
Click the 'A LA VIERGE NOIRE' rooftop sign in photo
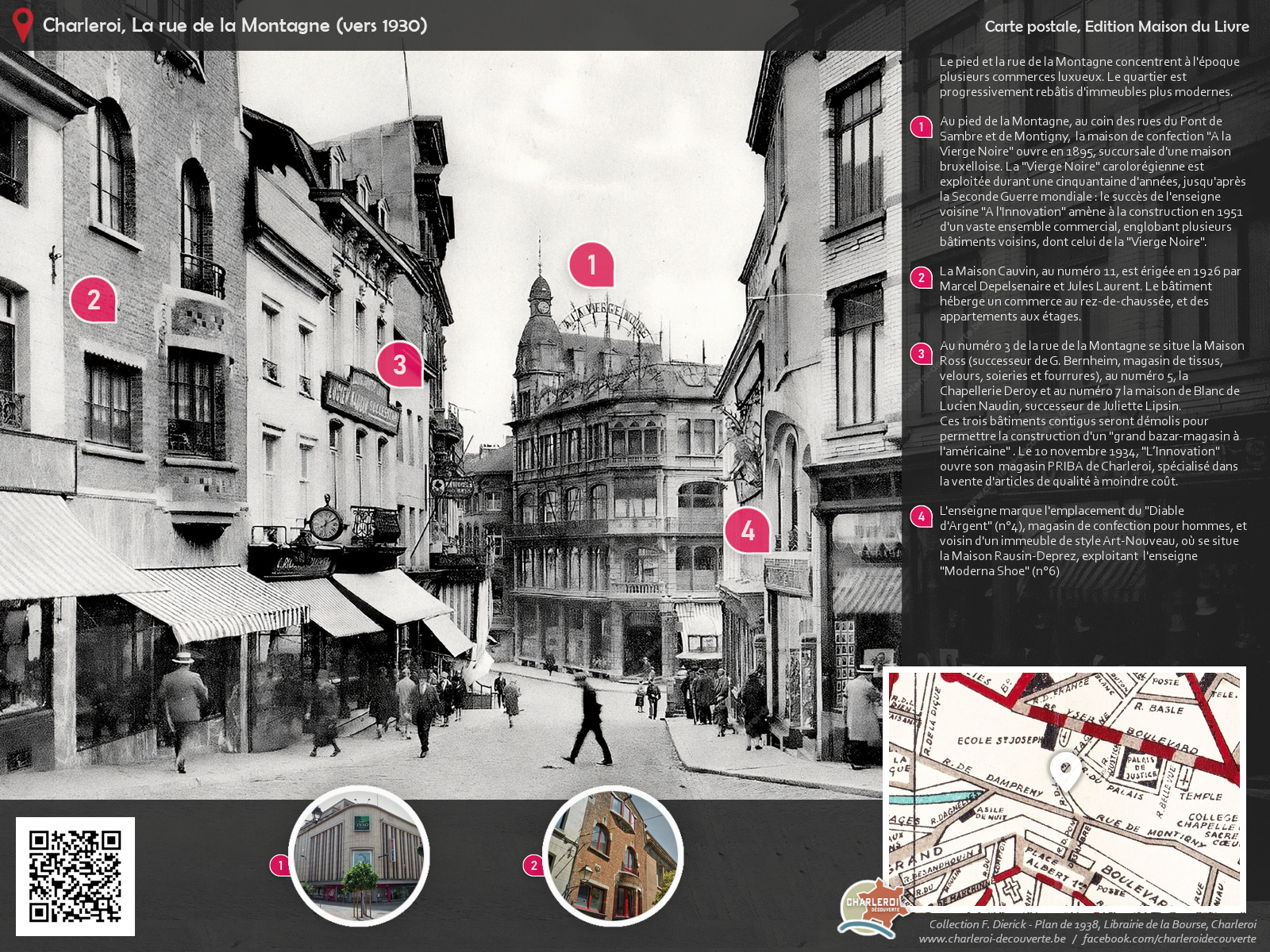point(605,319)
